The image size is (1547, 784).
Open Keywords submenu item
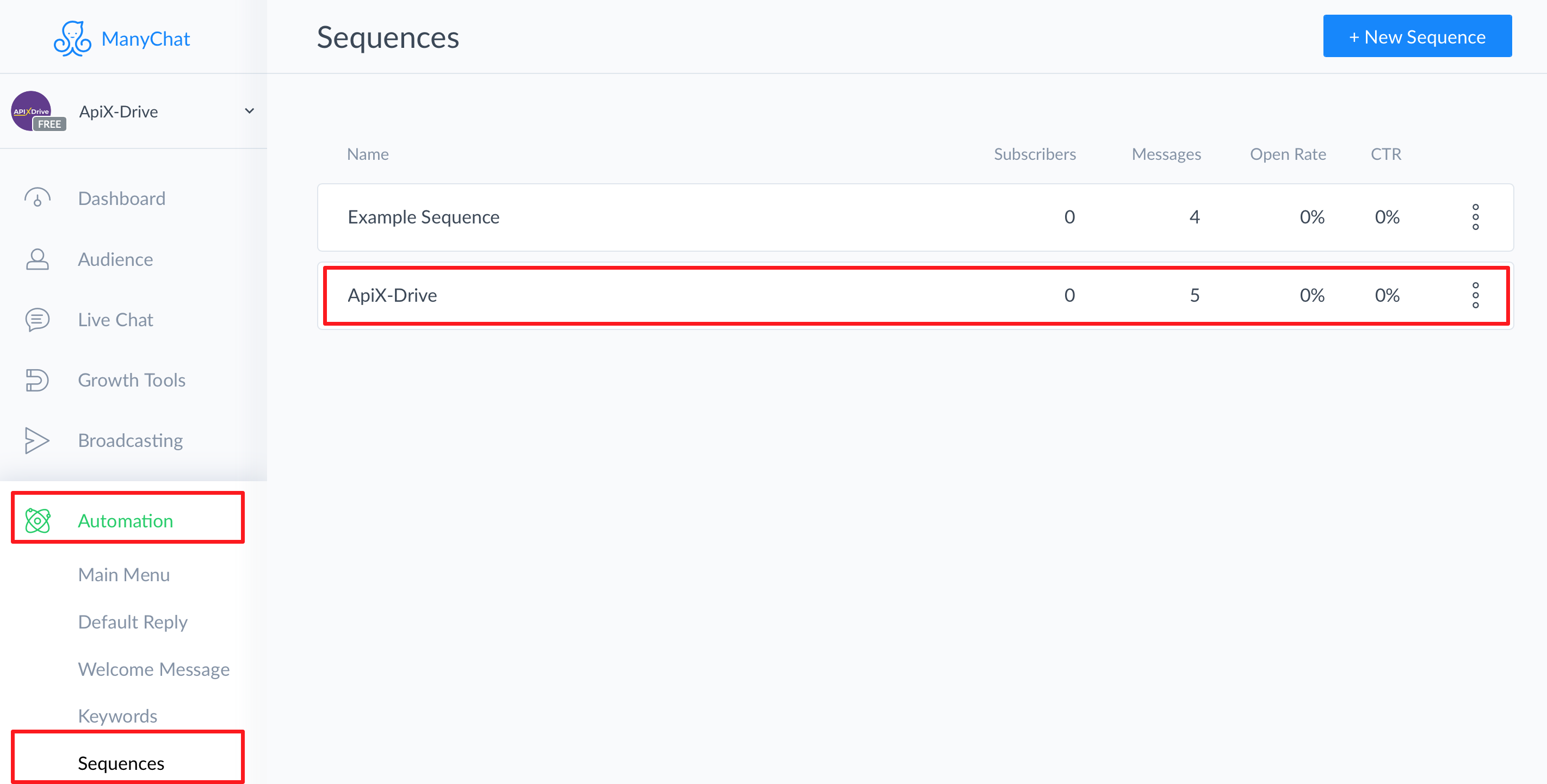[117, 715]
